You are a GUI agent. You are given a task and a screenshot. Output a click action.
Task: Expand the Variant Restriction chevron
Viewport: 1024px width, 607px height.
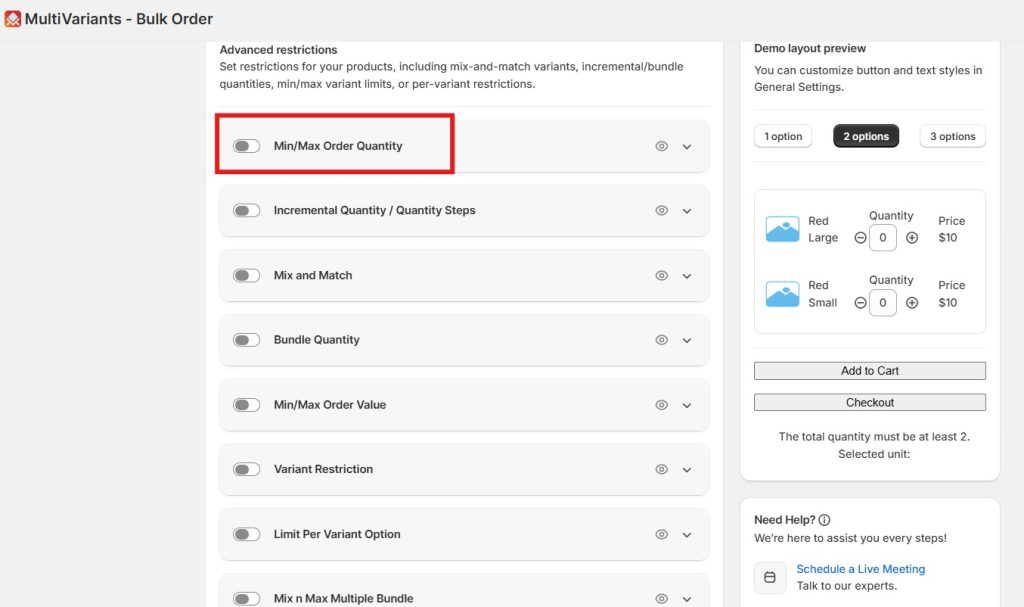click(x=687, y=470)
